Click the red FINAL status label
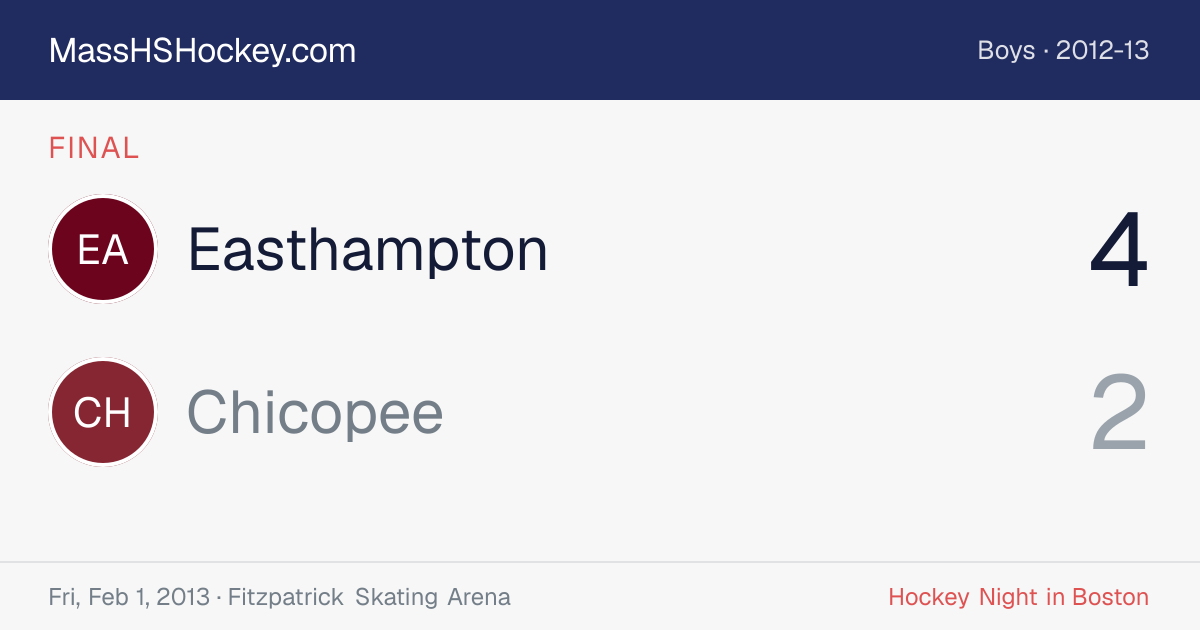The height and width of the screenshot is (630, 1200). [94, 148]
